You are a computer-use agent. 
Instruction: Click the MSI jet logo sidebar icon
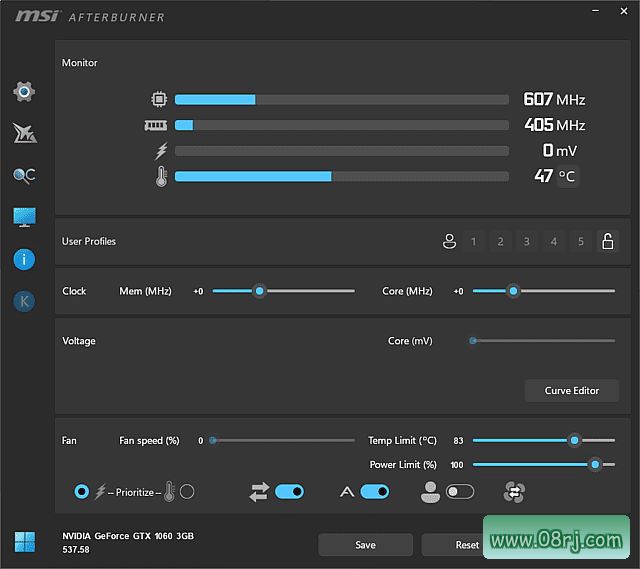[24, 134]
